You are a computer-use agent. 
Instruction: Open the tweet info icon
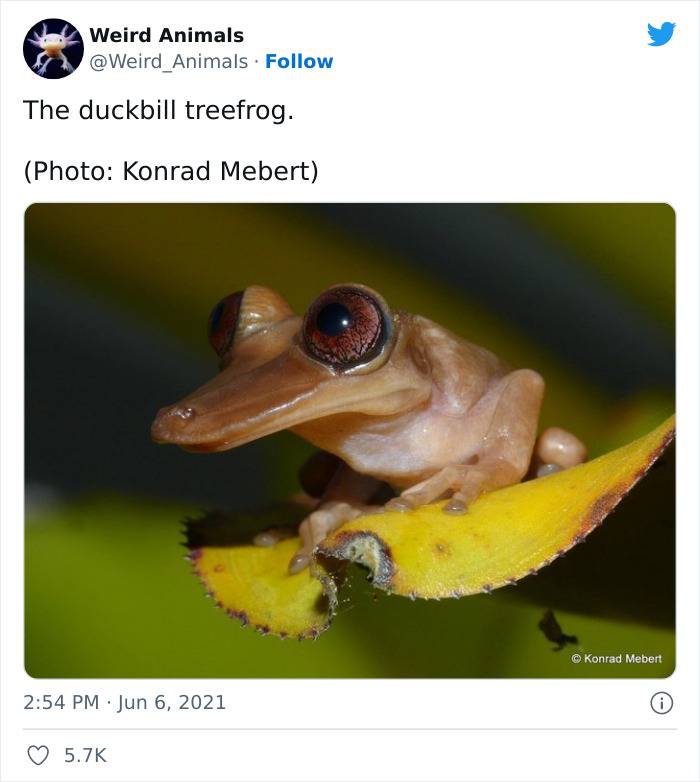[662, 703]
